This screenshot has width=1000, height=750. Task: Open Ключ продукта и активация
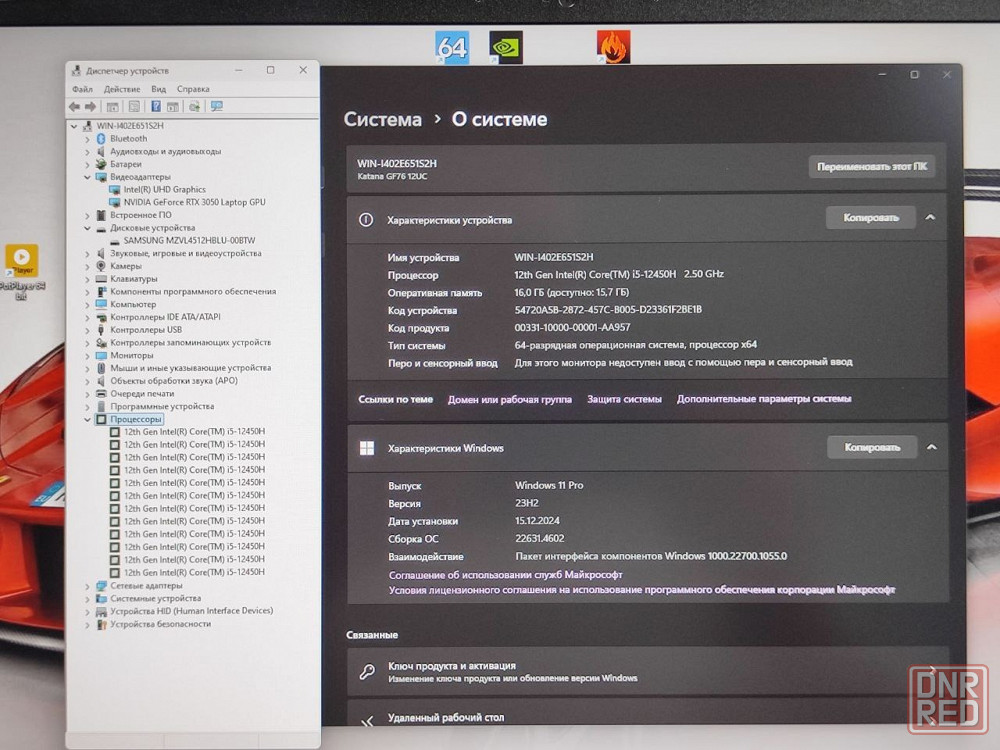click(x=648, y=672)
